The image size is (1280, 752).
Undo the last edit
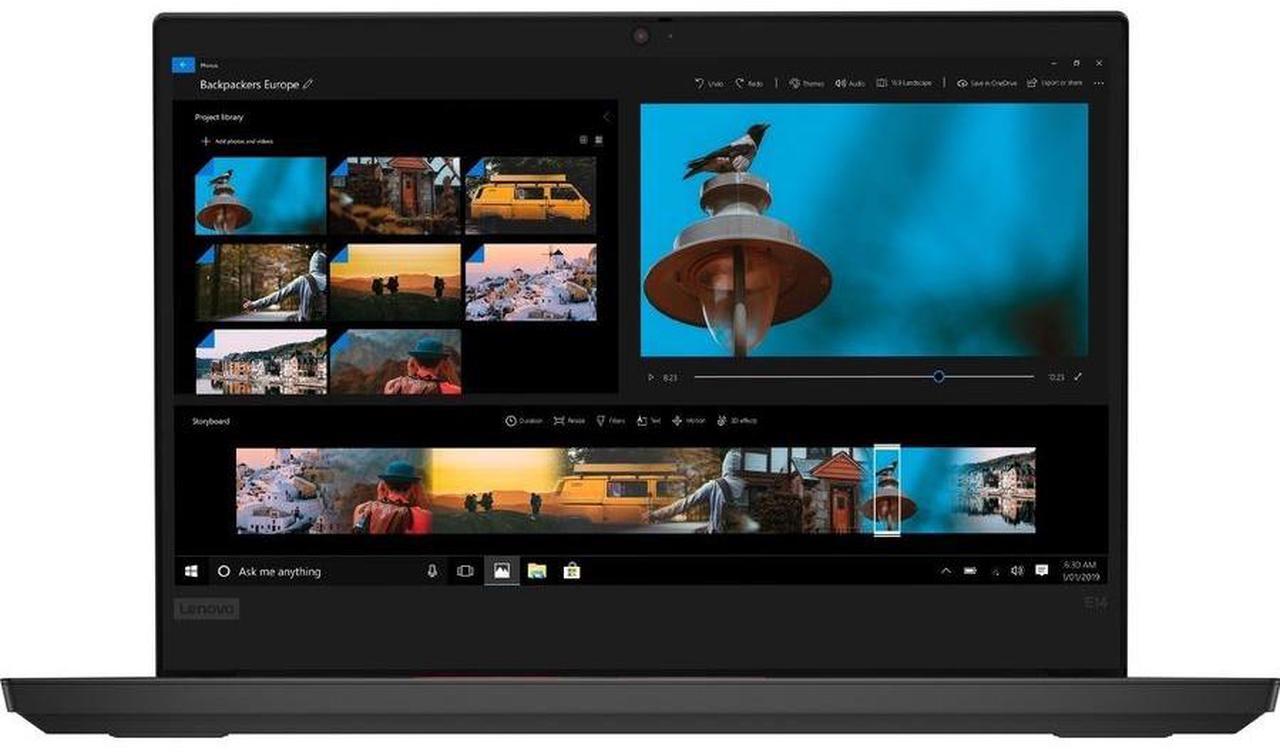709,84
